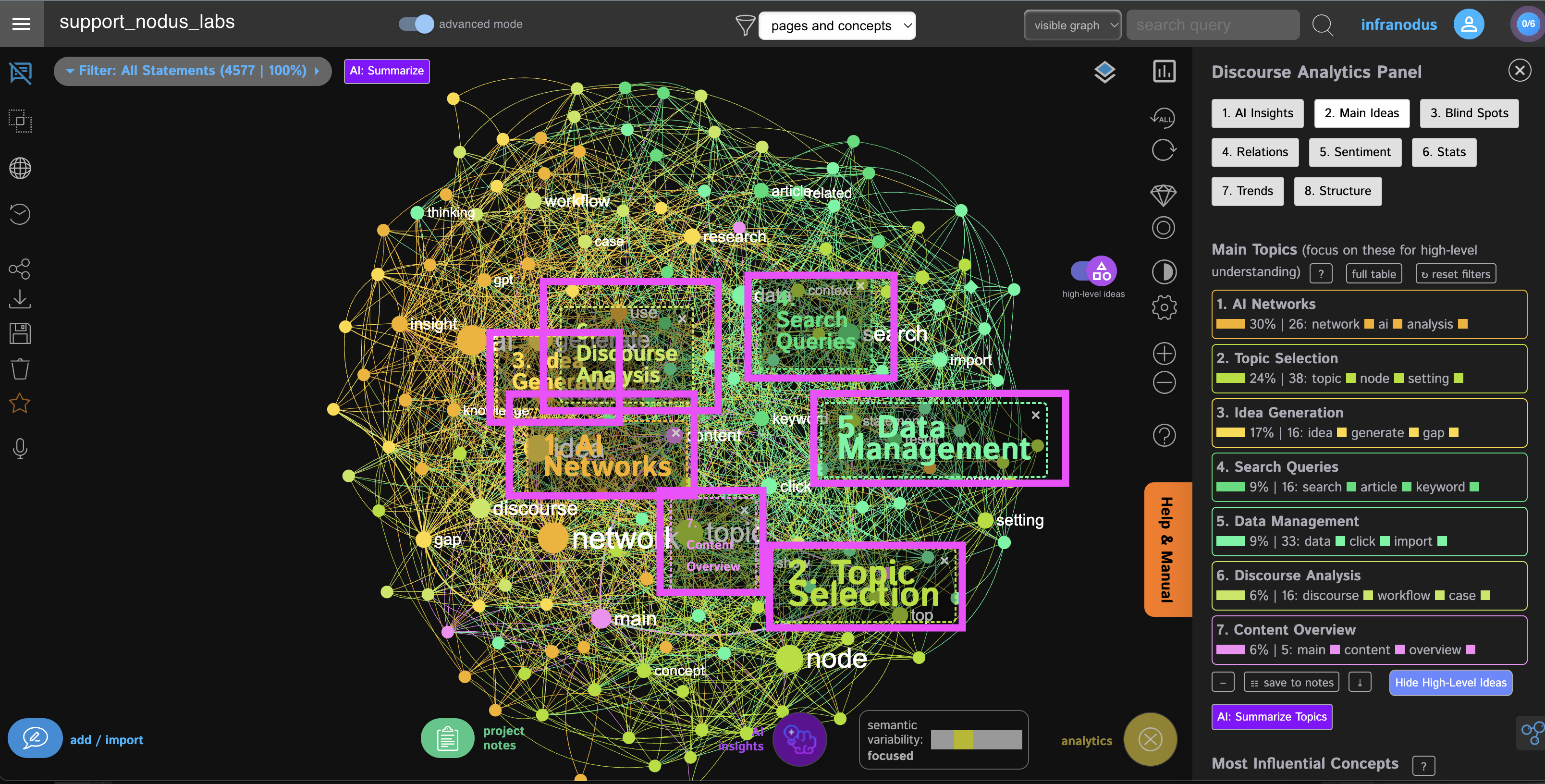1545x784 pixels.
Task: Open the hamburger main menu
Action: (21, 24)
